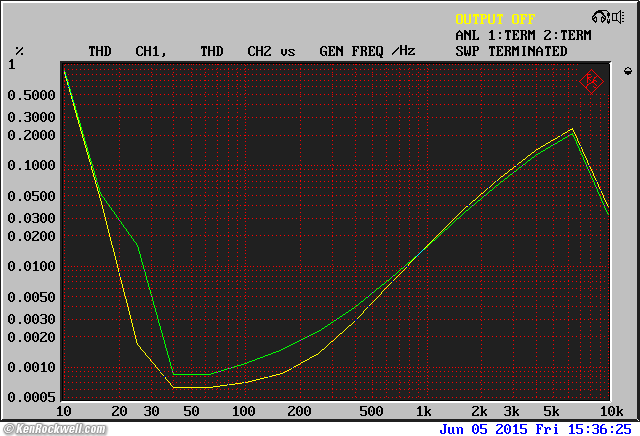640x436 pixels.
Task: Click the 0.0005 bottom Y-axis value
Action: coord(35,398)
